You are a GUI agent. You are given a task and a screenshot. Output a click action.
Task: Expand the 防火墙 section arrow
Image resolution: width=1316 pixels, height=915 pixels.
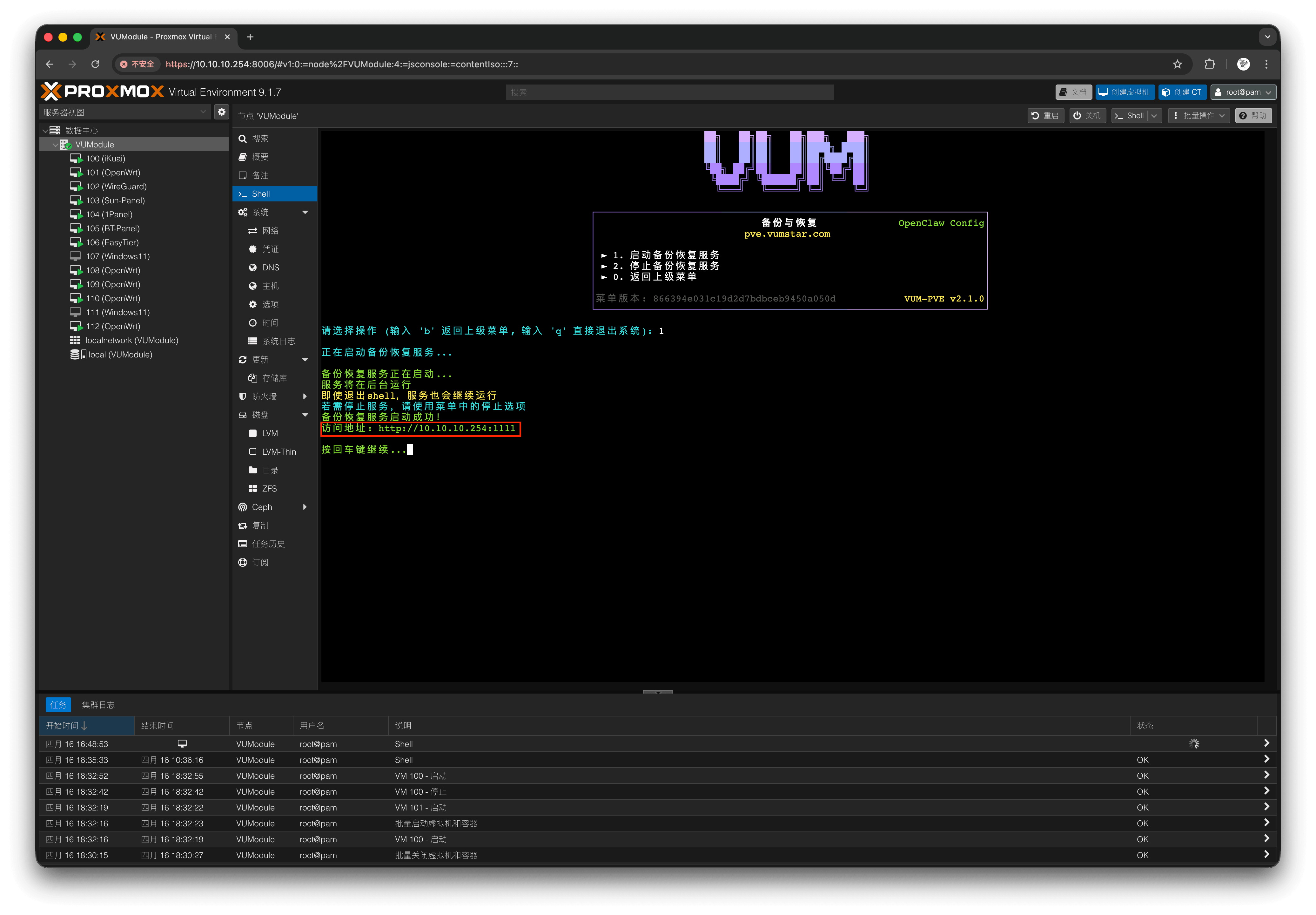click(x=305, y=396)
